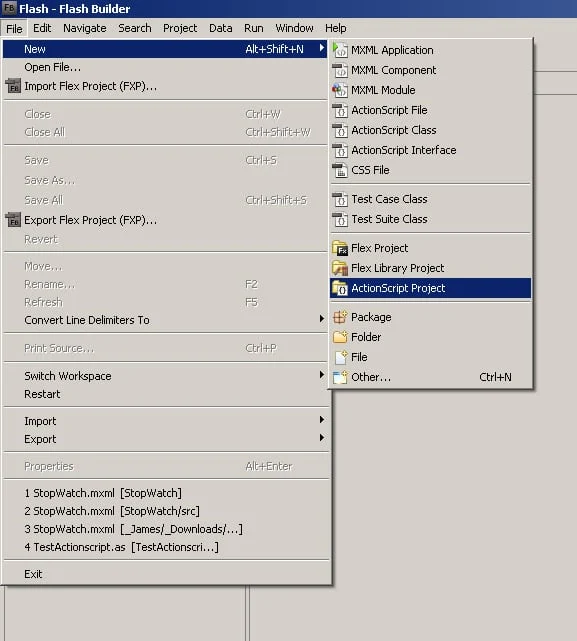Choose MXML Application text label
577x641 pixels.
392,50
